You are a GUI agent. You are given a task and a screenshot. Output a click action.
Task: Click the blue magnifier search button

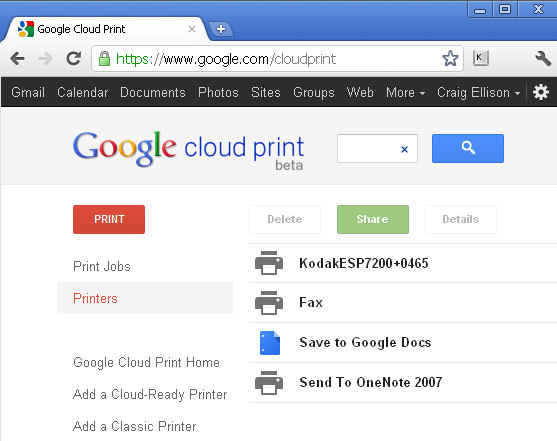[467, 148]
